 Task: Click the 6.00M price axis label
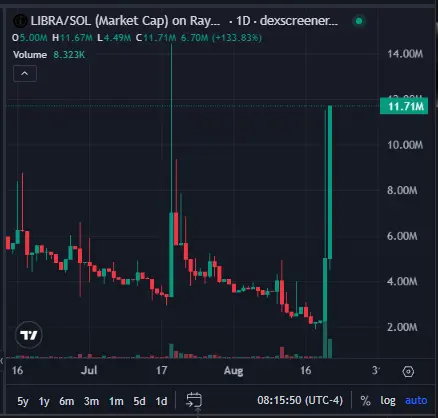(x=402, y=236)
